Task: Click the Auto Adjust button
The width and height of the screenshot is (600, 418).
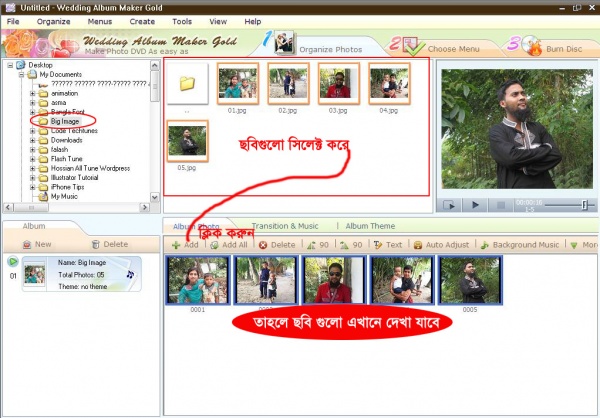Action: tap(441, 245)
